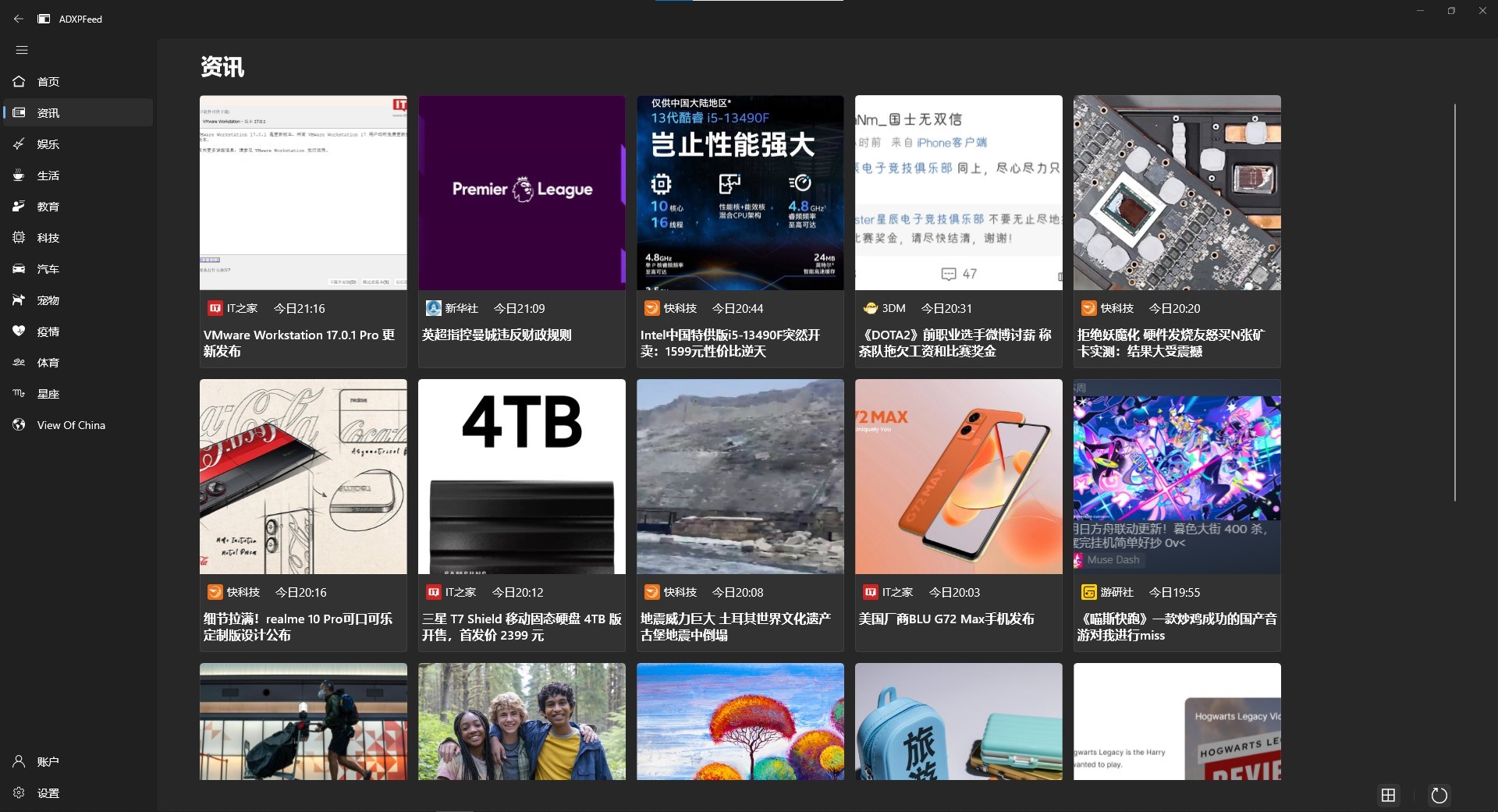Go to the 宠物 category
1498x812 pixels.
[78, 300]
